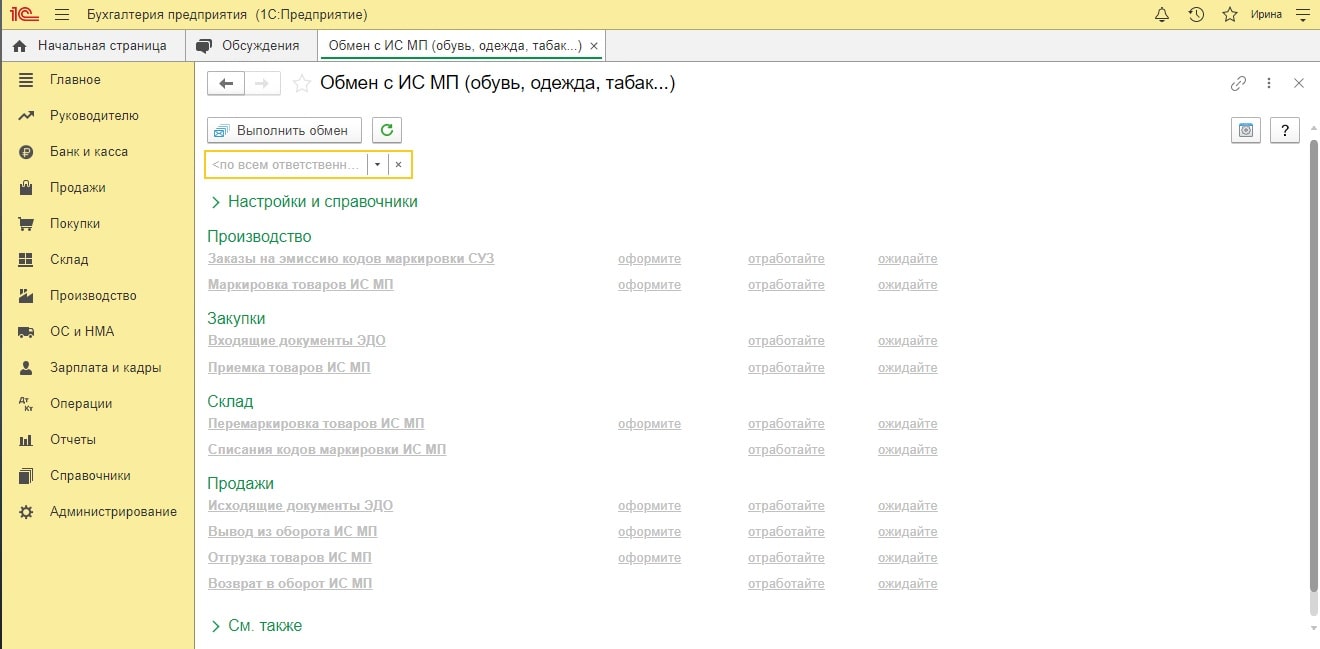Screen dimensions: 1320x649
Task: Click the responsible person filter field
Action: coord(286,164)
